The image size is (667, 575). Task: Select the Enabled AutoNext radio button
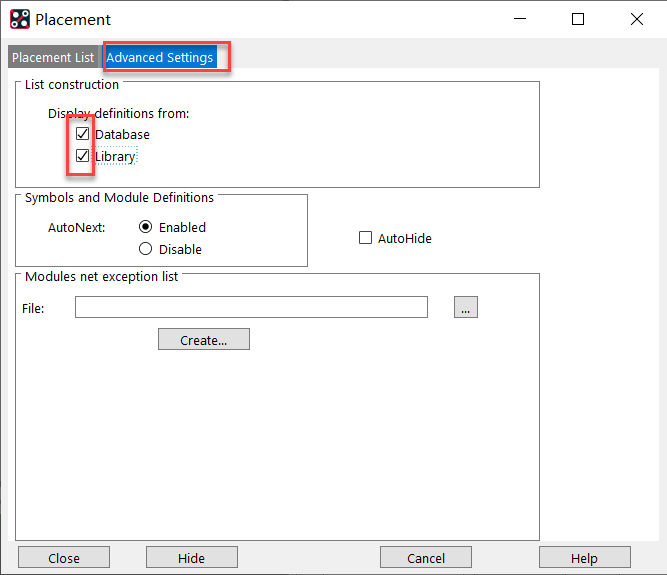point(146,227)
